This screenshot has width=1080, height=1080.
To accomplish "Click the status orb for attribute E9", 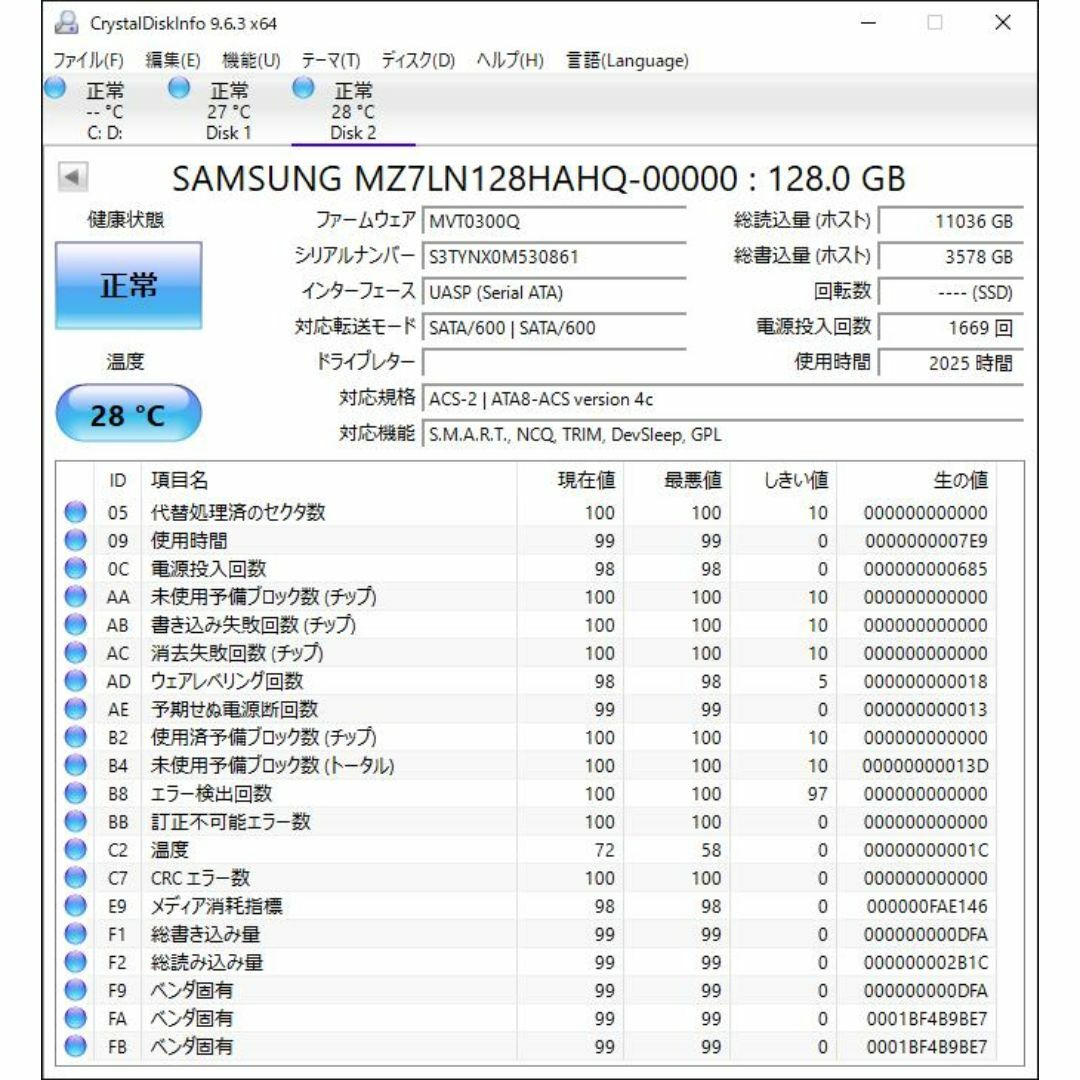I will pos(75,906).
